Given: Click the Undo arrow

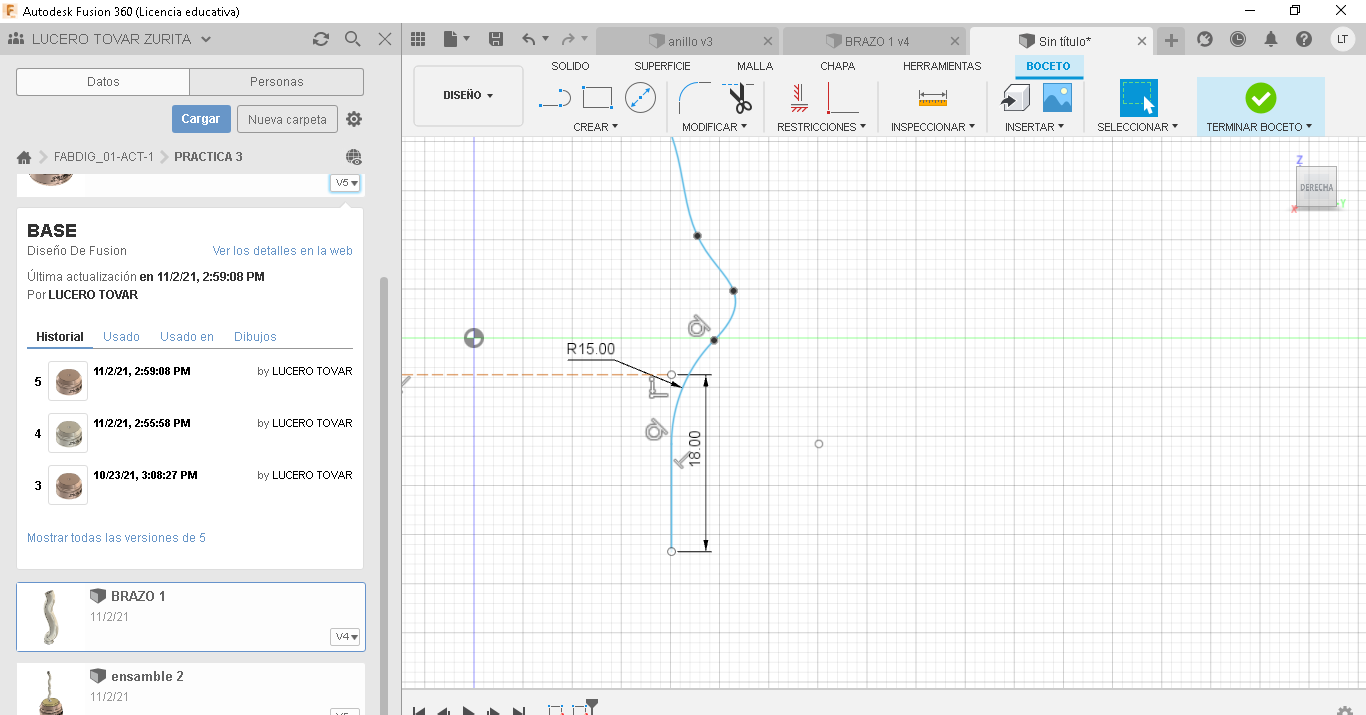Looking at the screenshot, I should tap(528, 39).
